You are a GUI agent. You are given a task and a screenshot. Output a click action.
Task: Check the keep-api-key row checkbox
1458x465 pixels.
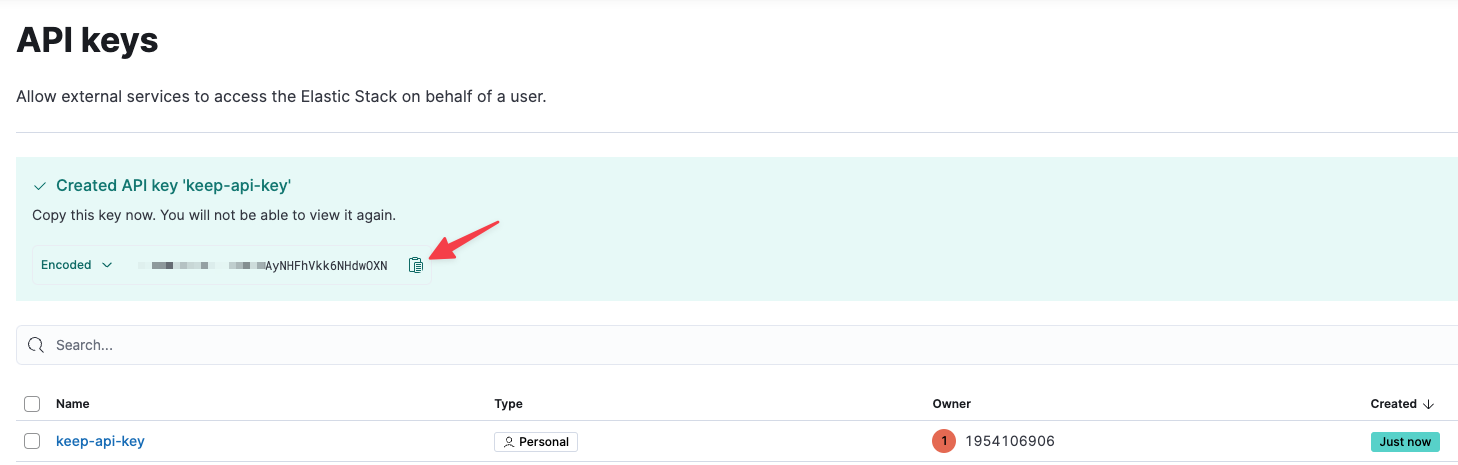click(32, 441)
